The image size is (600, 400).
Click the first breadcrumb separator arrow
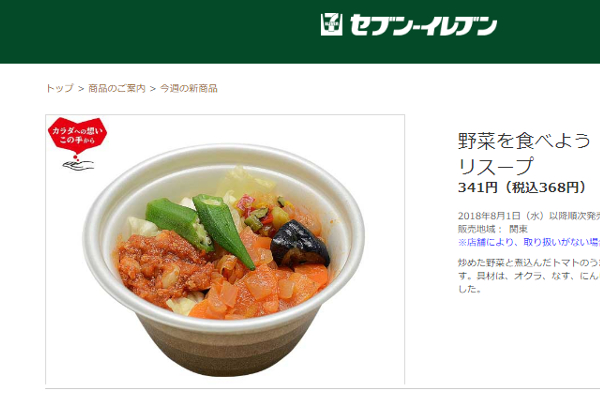click(81, 89)
